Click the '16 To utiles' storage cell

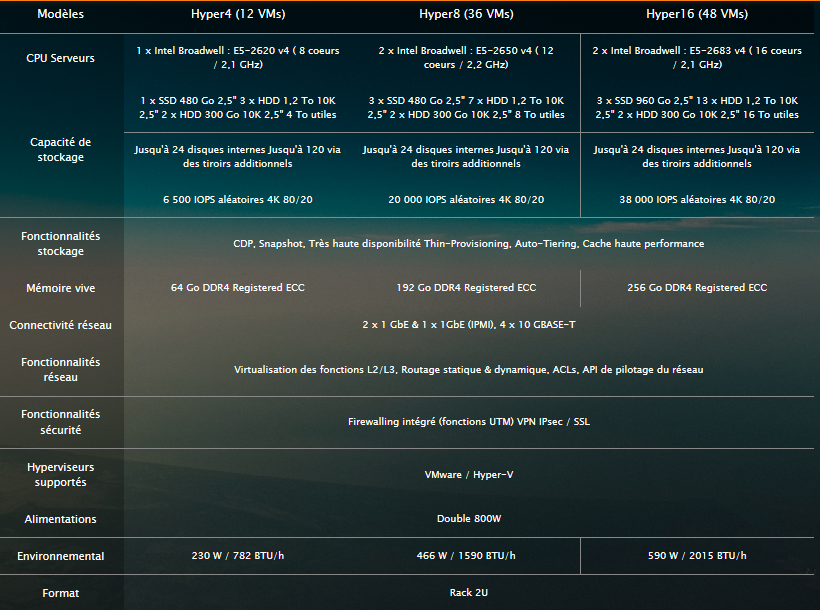697,107
